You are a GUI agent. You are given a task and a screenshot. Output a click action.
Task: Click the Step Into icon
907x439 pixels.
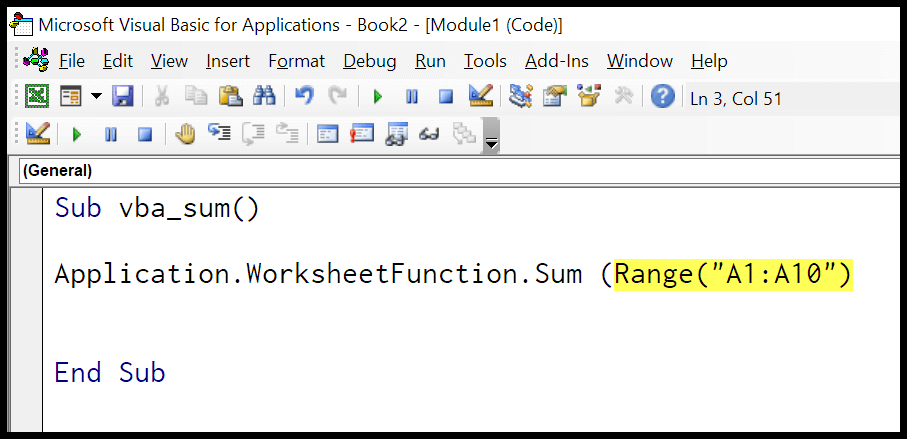pyautogui.click(x=219, y=134)
